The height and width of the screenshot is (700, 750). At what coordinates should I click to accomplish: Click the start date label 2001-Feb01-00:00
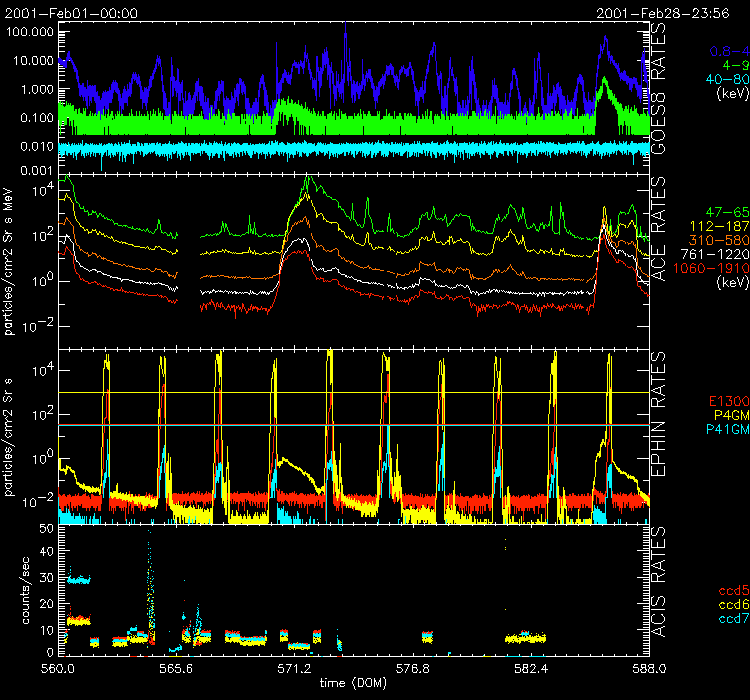point(71,14)
